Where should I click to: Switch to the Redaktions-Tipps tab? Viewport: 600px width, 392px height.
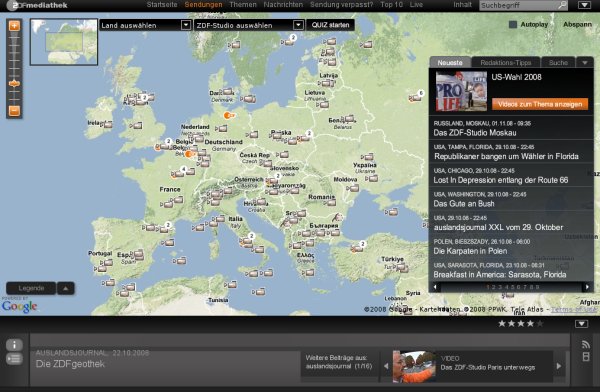(x=505, y=62)
